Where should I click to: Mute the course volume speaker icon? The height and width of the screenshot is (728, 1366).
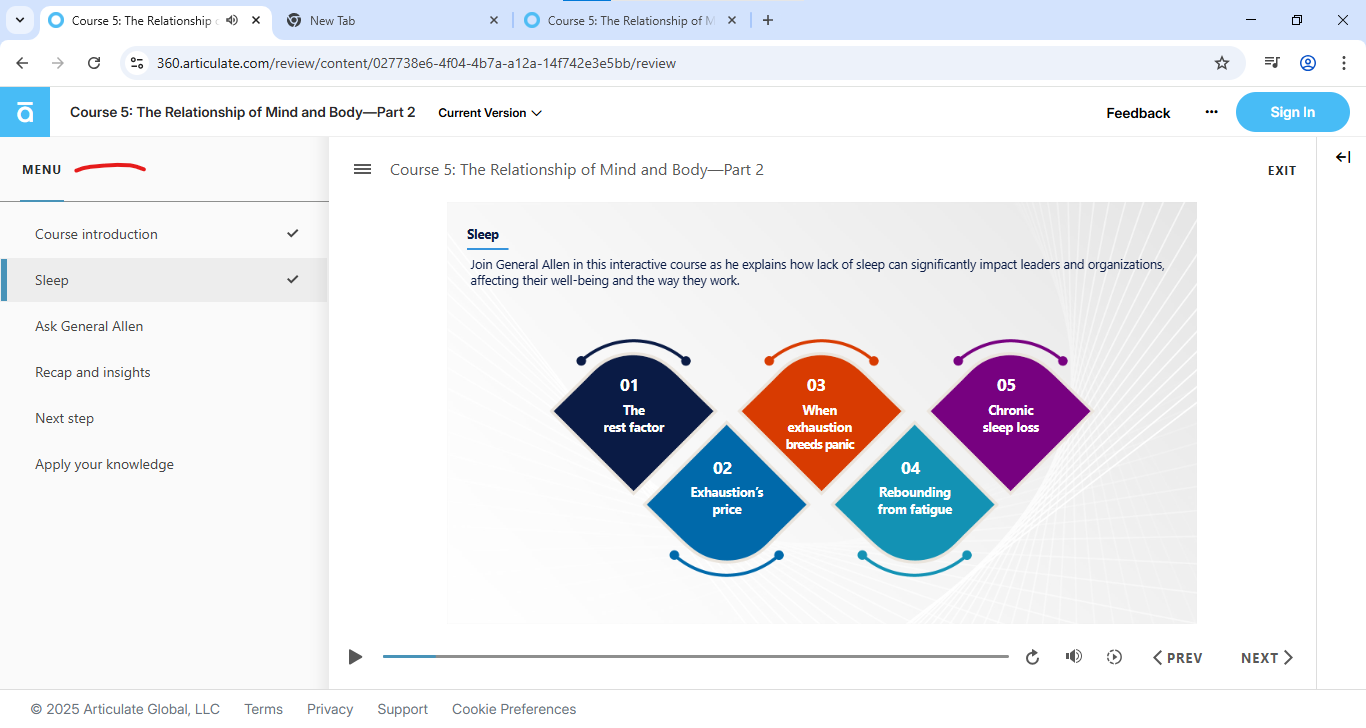[1074, 657]
